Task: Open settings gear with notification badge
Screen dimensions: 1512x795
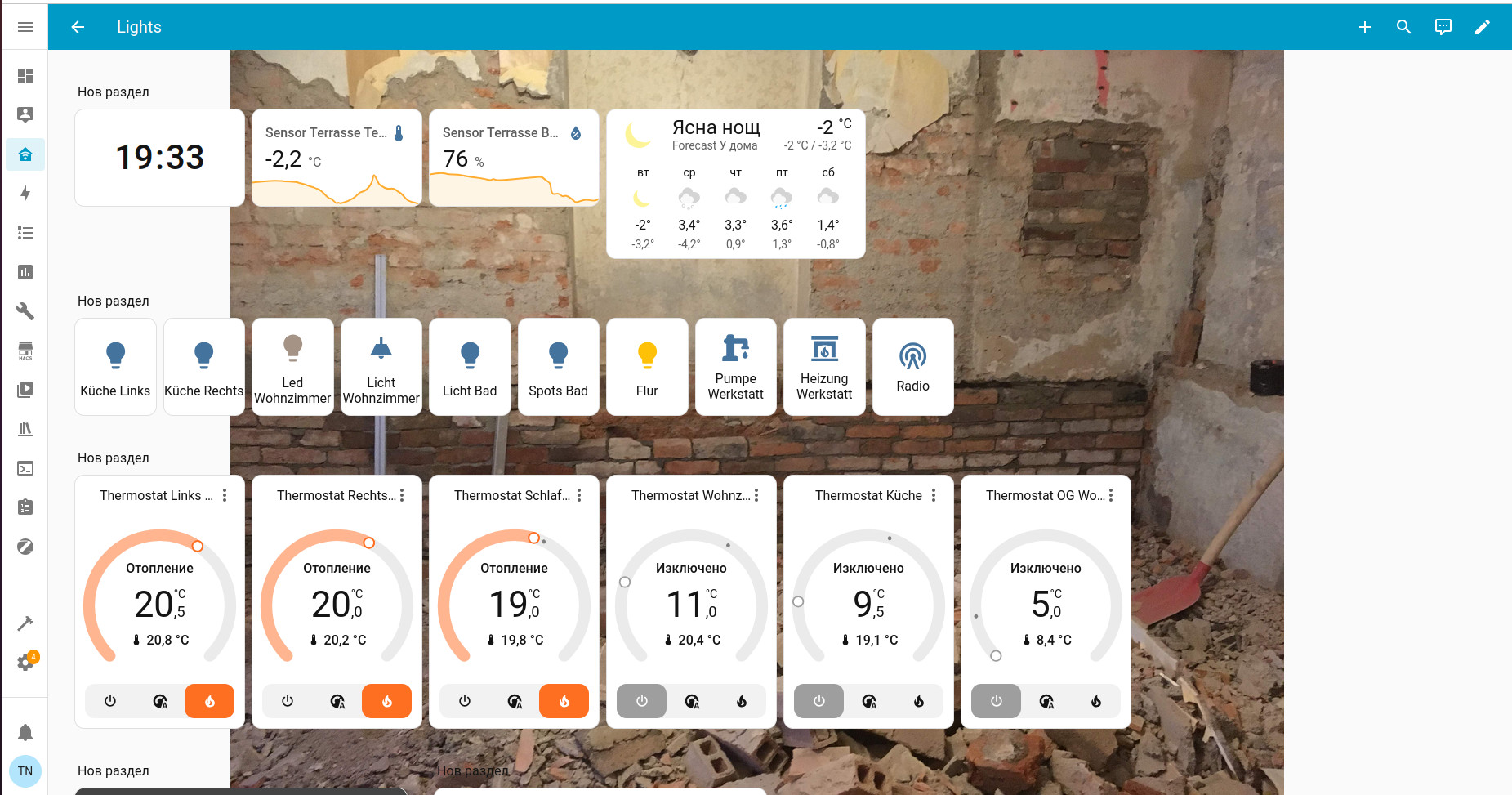Action: (x=25, y=663)
